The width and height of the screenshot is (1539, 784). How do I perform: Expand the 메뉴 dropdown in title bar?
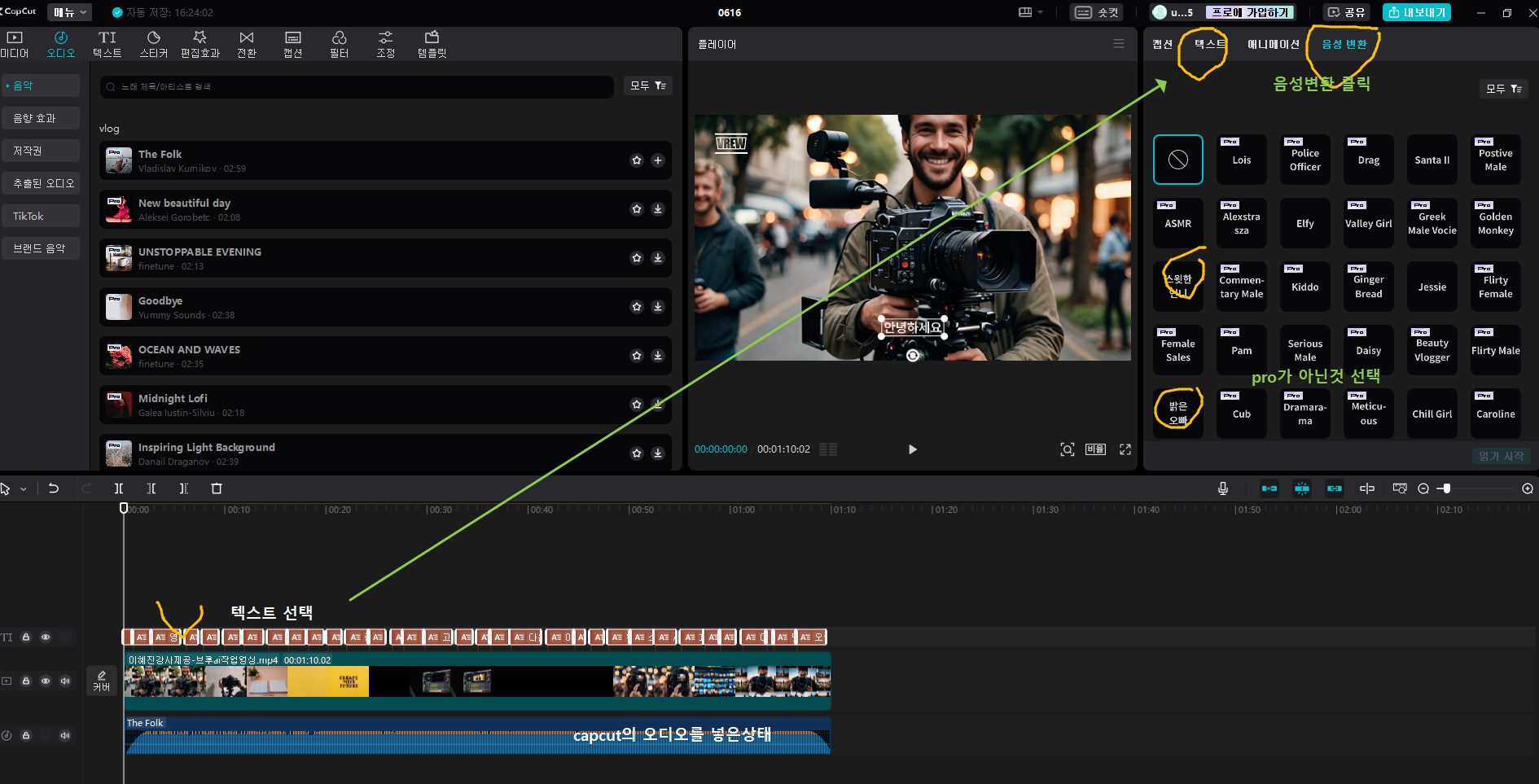(x=70, y=12)
